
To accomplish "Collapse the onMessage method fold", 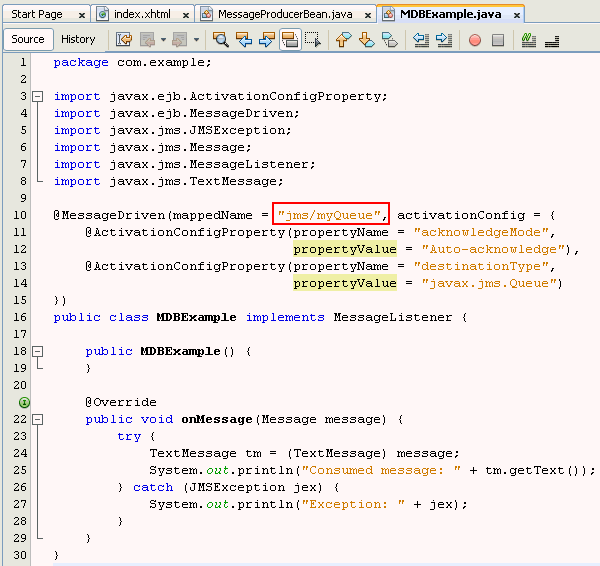I will click(37, 420).
